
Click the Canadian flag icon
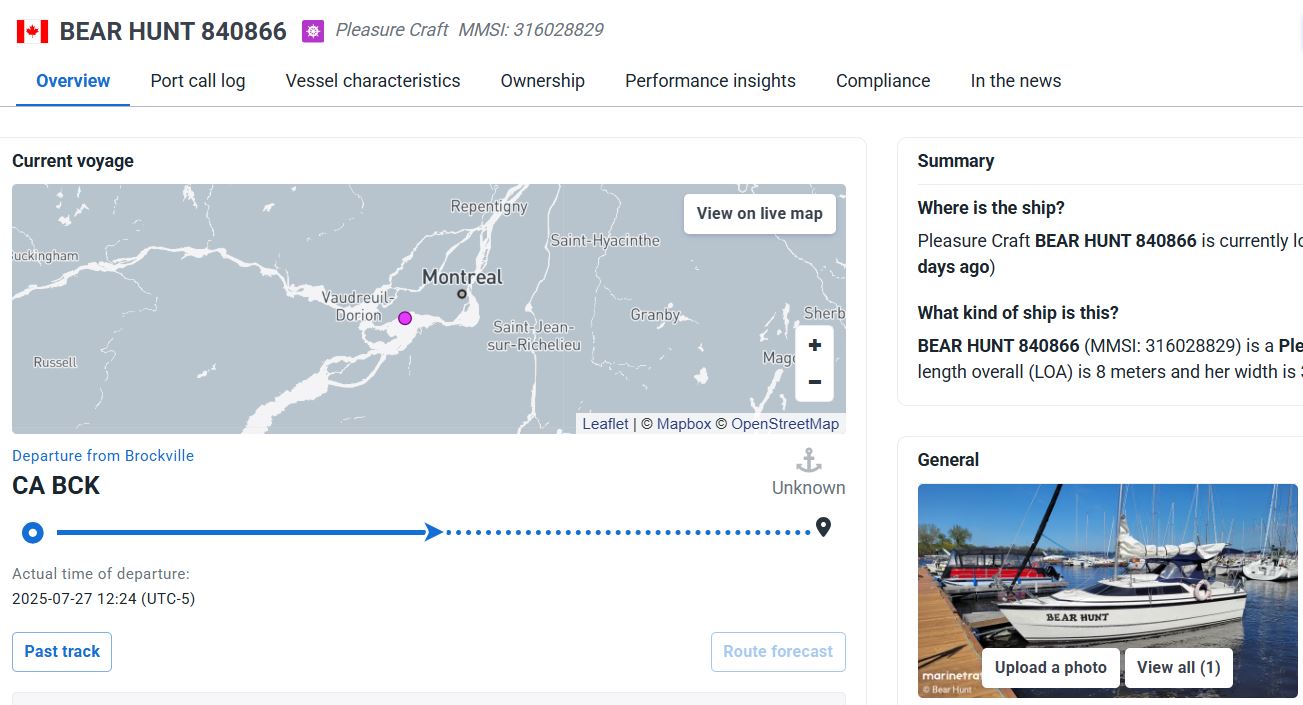coord(32,31)
